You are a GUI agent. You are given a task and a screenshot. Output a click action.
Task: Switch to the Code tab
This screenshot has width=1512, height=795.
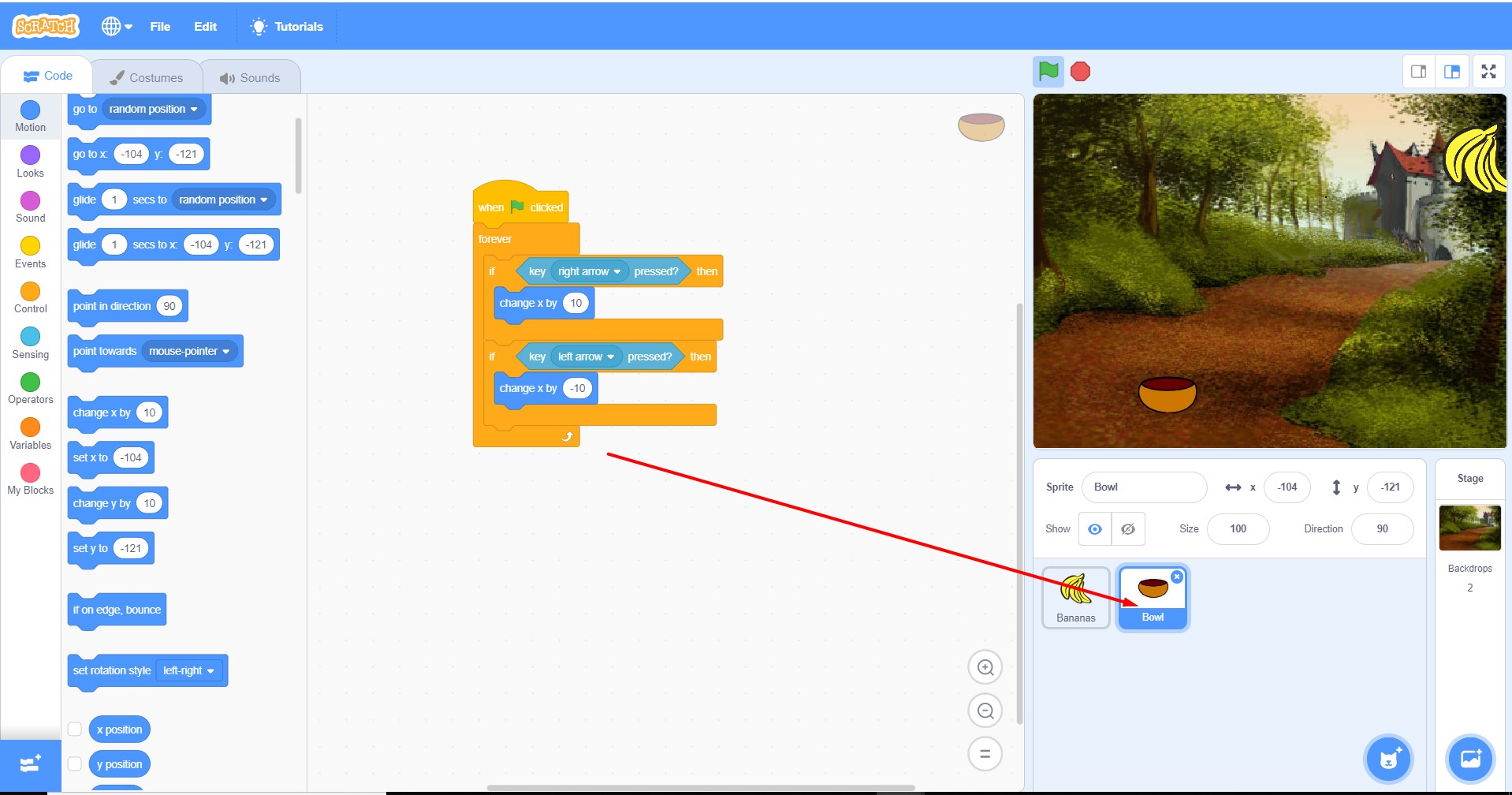[47, 76]
